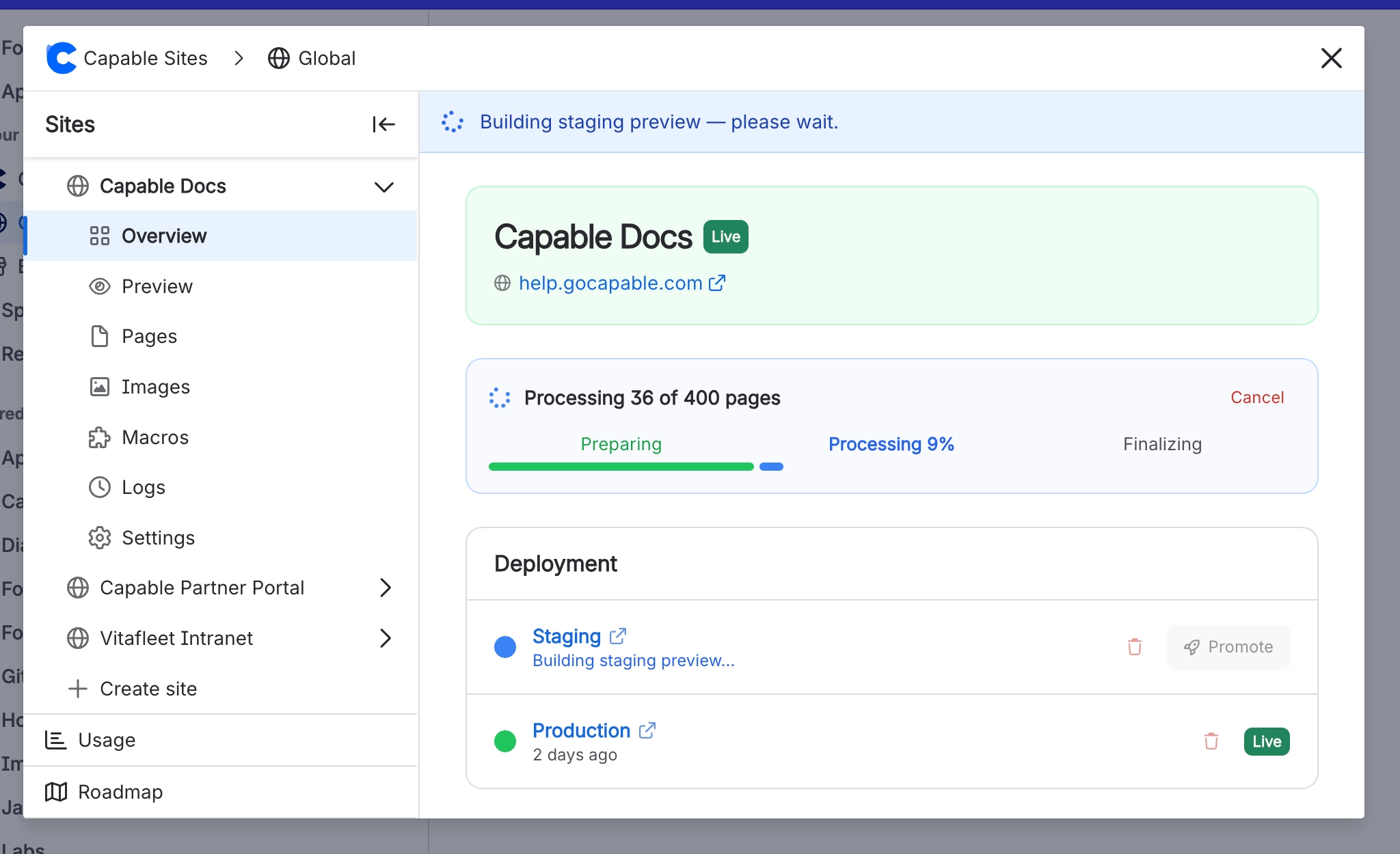Cancel the page processing job
Screen dimensions: 1400x854
1257,398
